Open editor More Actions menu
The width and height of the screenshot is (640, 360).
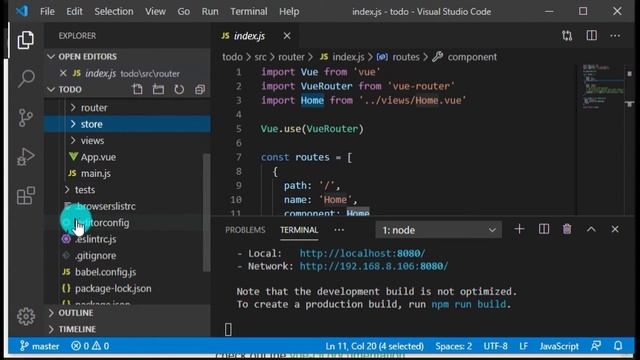[615, 36]
